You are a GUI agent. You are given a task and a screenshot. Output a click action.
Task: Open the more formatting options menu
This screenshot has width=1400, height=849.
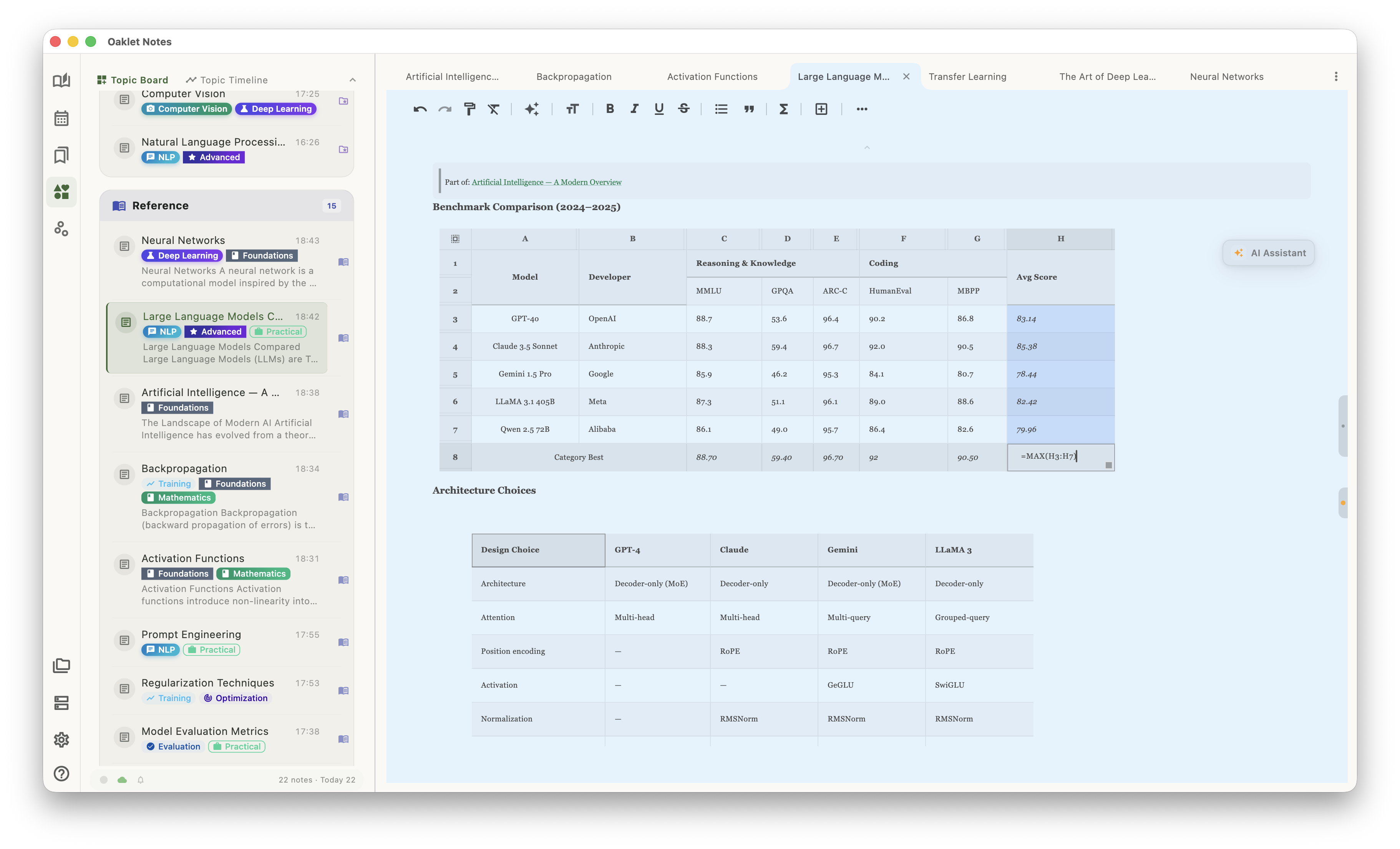point(861,109)
